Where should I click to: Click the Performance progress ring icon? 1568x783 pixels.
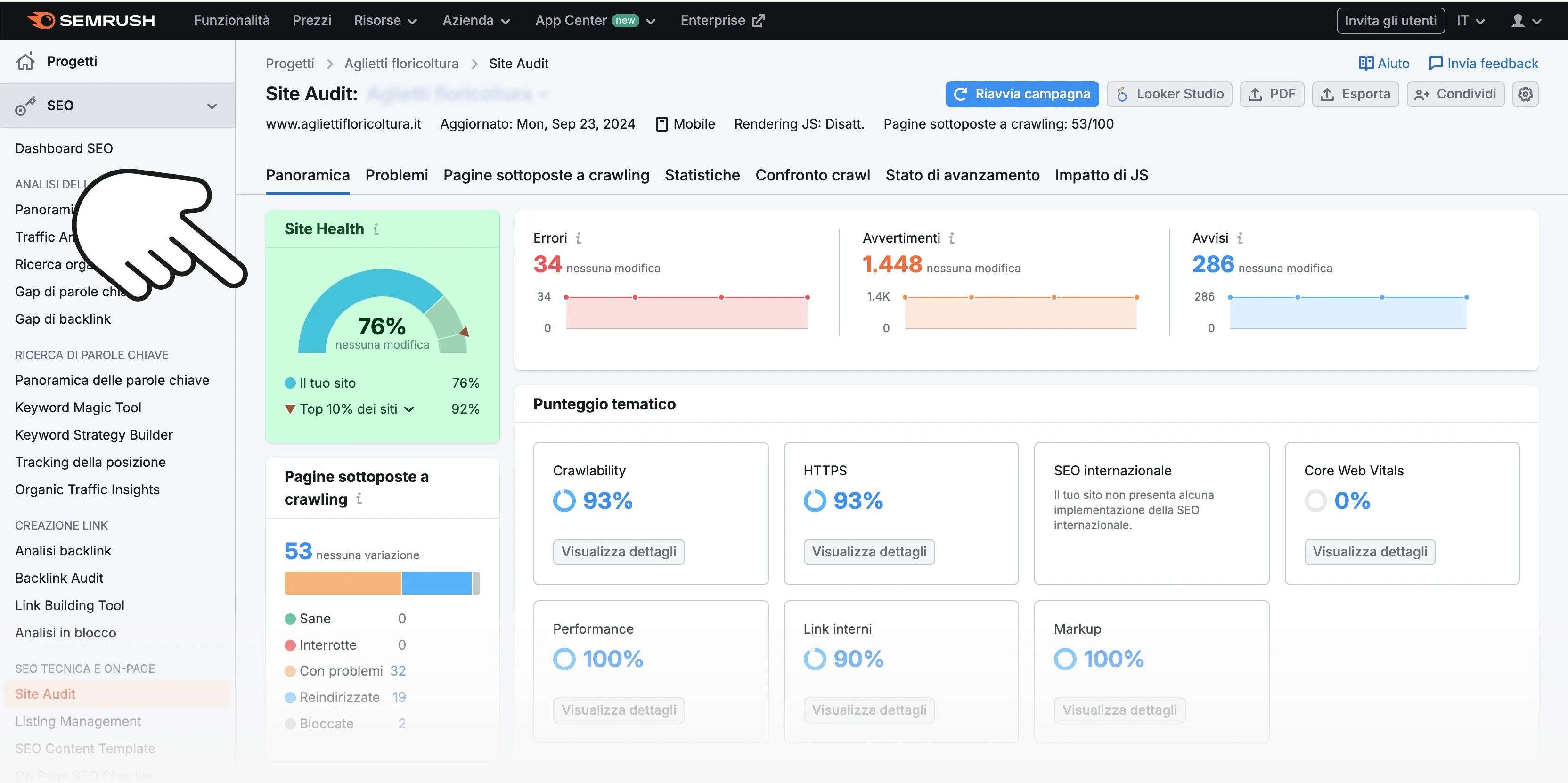point(563,659)
